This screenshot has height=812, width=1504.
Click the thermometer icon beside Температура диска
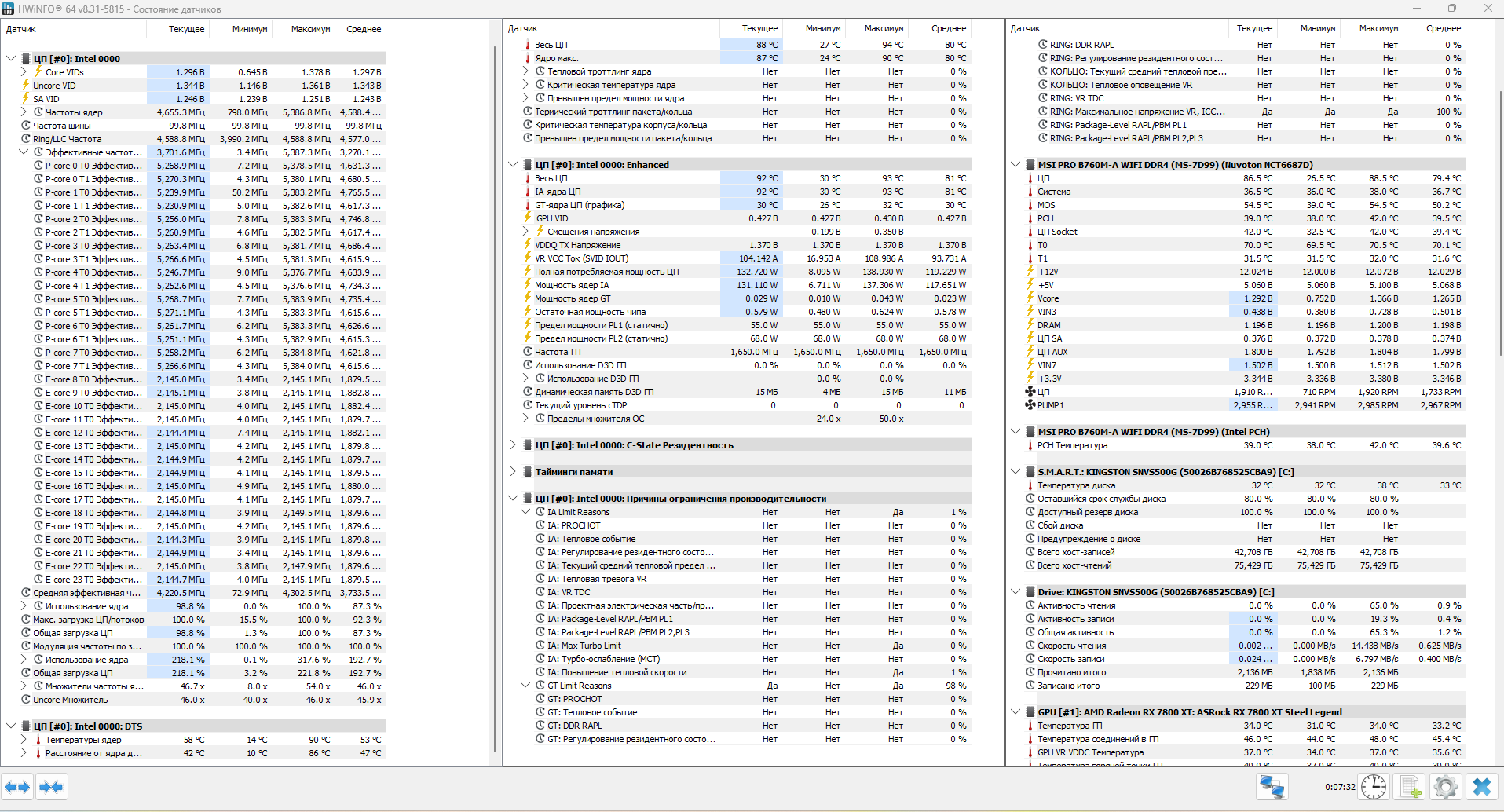click(1030, 485)
